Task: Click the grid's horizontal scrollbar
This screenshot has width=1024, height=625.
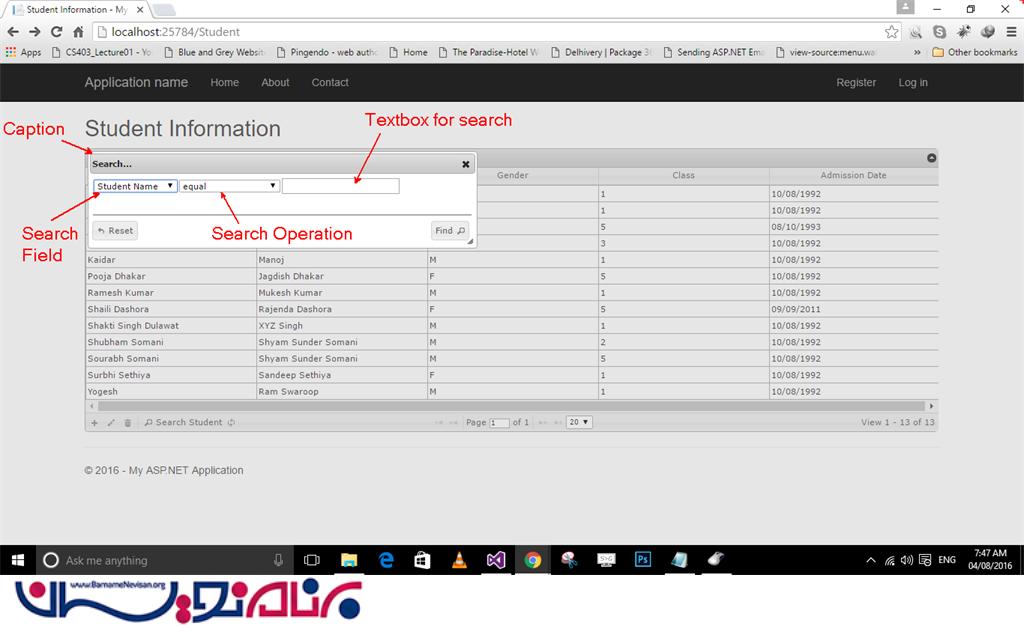Action: 500,406
